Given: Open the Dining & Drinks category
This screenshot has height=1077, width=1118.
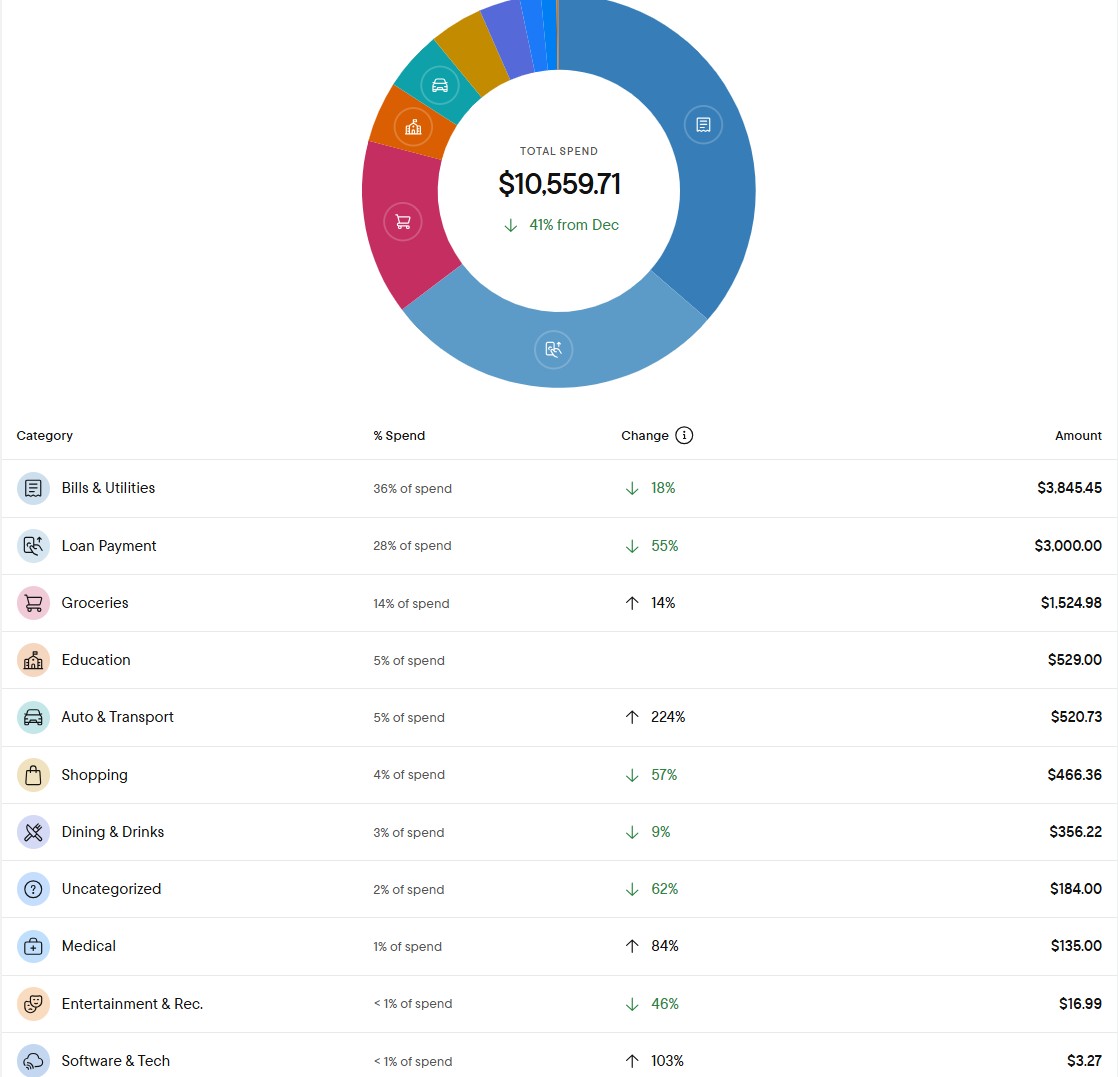Looking at the screenshot, I should click(x=559, y=832).
